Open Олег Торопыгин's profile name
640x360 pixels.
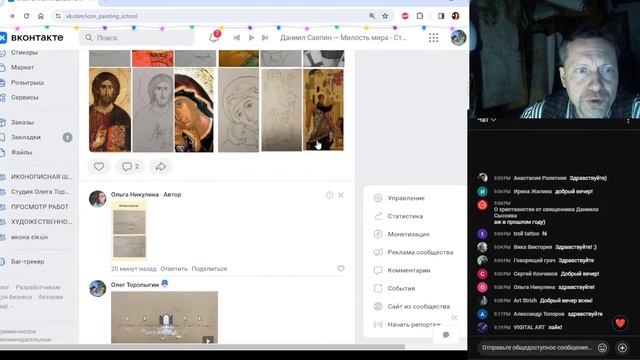click(135, 285)
